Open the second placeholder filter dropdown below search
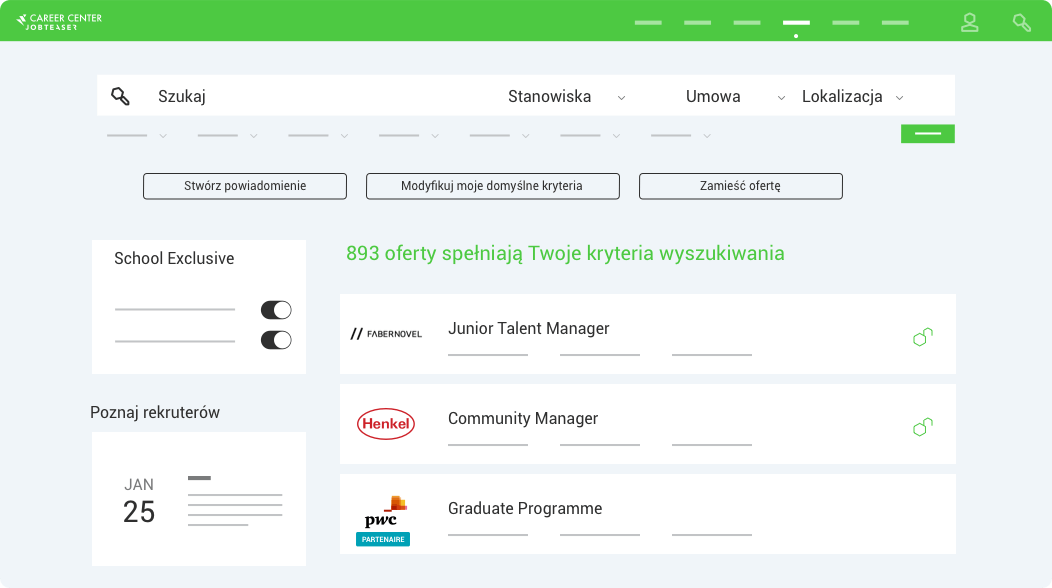 pyautogui.click(x=227, y=136)
